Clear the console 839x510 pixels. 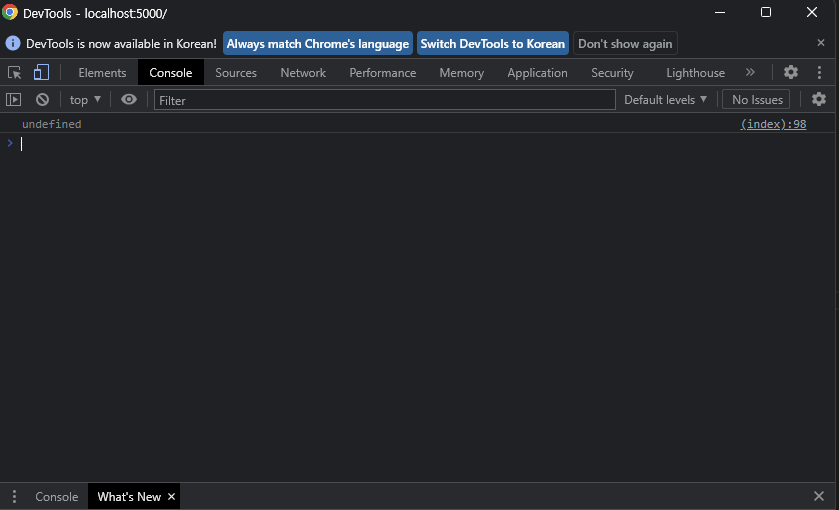(x=42, y=100)
